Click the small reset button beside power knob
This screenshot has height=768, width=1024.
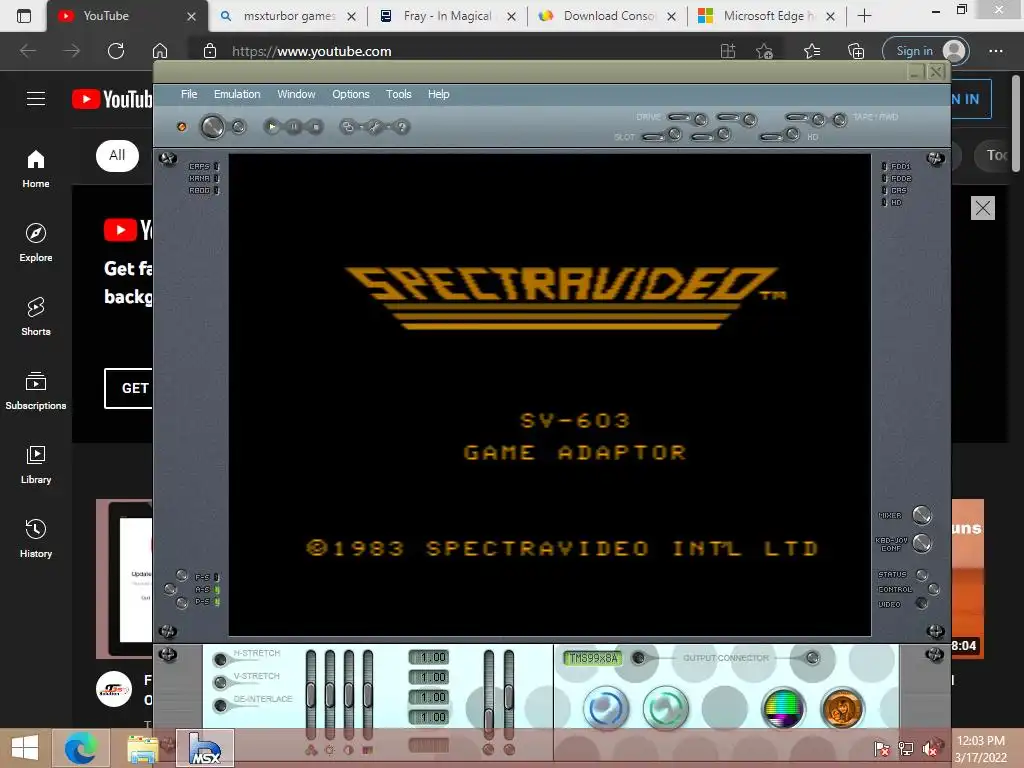click(239, 126)
